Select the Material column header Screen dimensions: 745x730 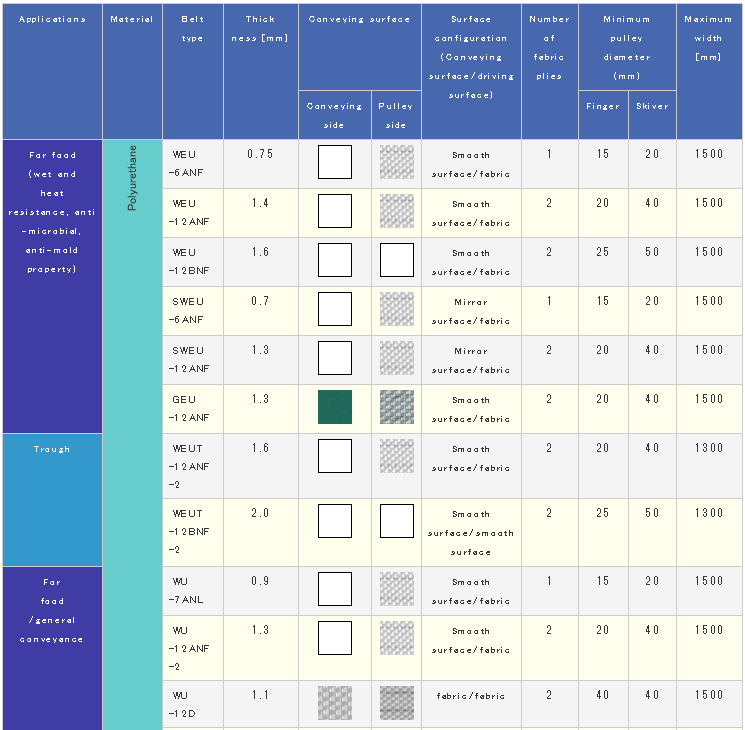click(132, 20)
